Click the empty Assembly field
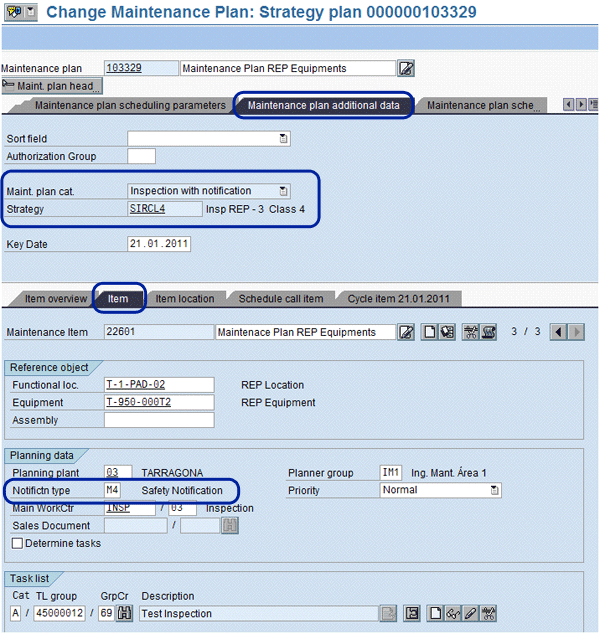The height and width of the screenshot is (634, 600). (x=159, y=420)
